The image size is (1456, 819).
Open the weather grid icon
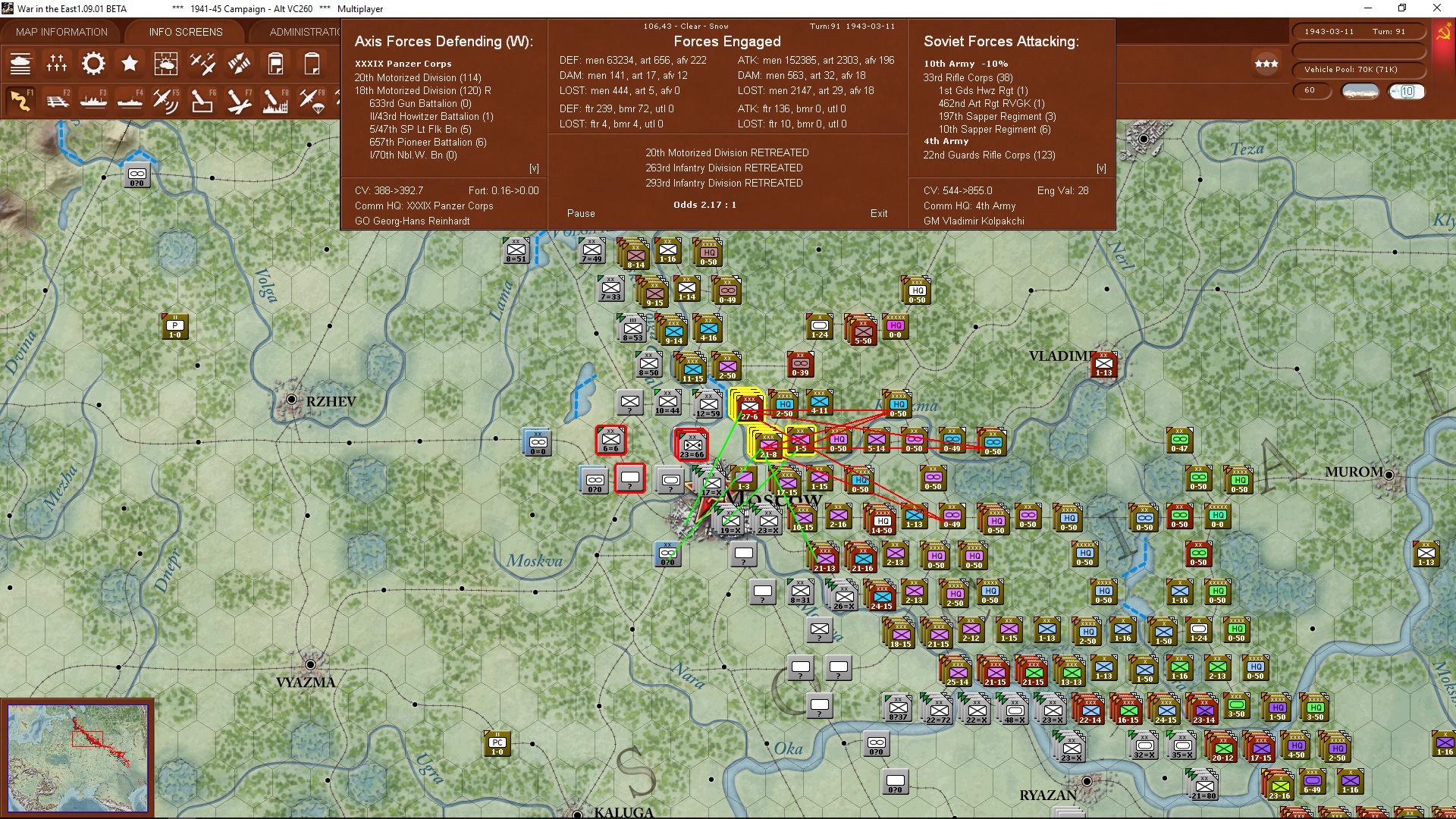click(x=165, y=64)
